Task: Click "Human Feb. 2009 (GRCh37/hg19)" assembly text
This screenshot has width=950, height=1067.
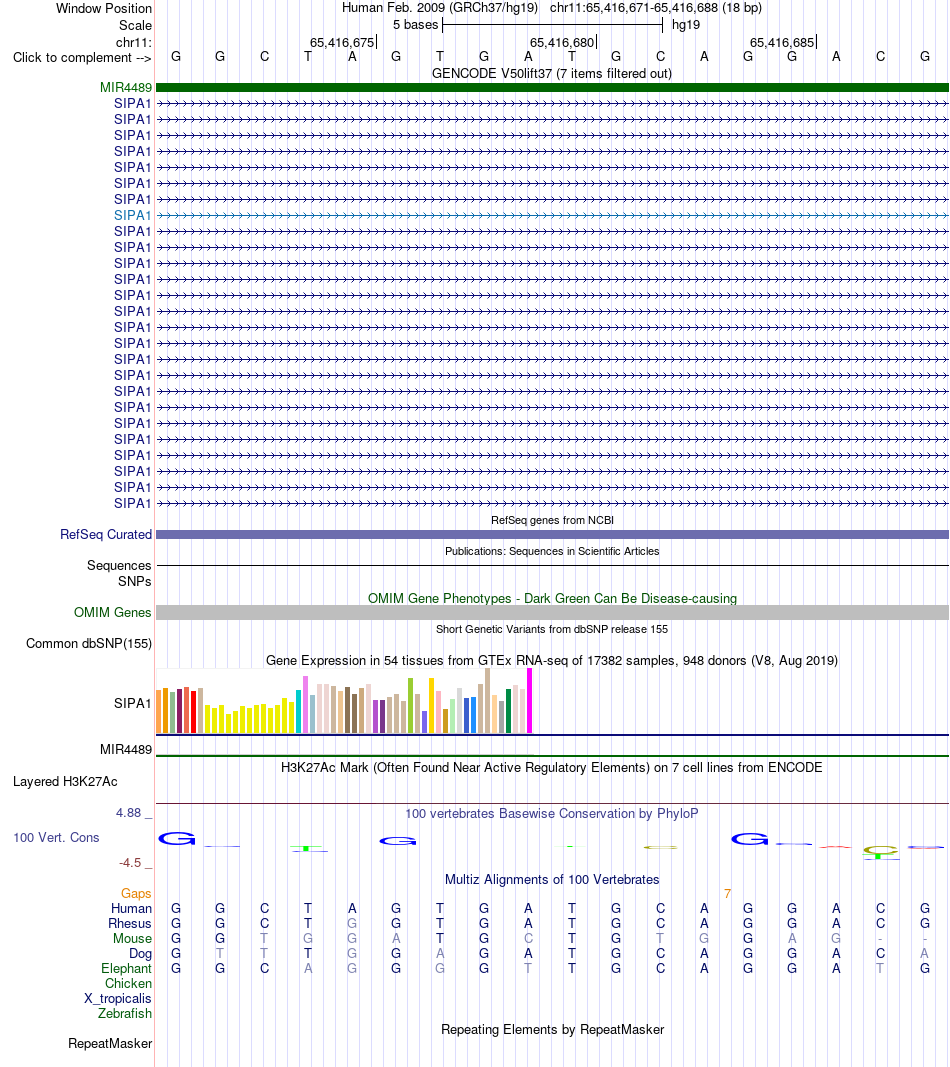Action: click(440, 8)
